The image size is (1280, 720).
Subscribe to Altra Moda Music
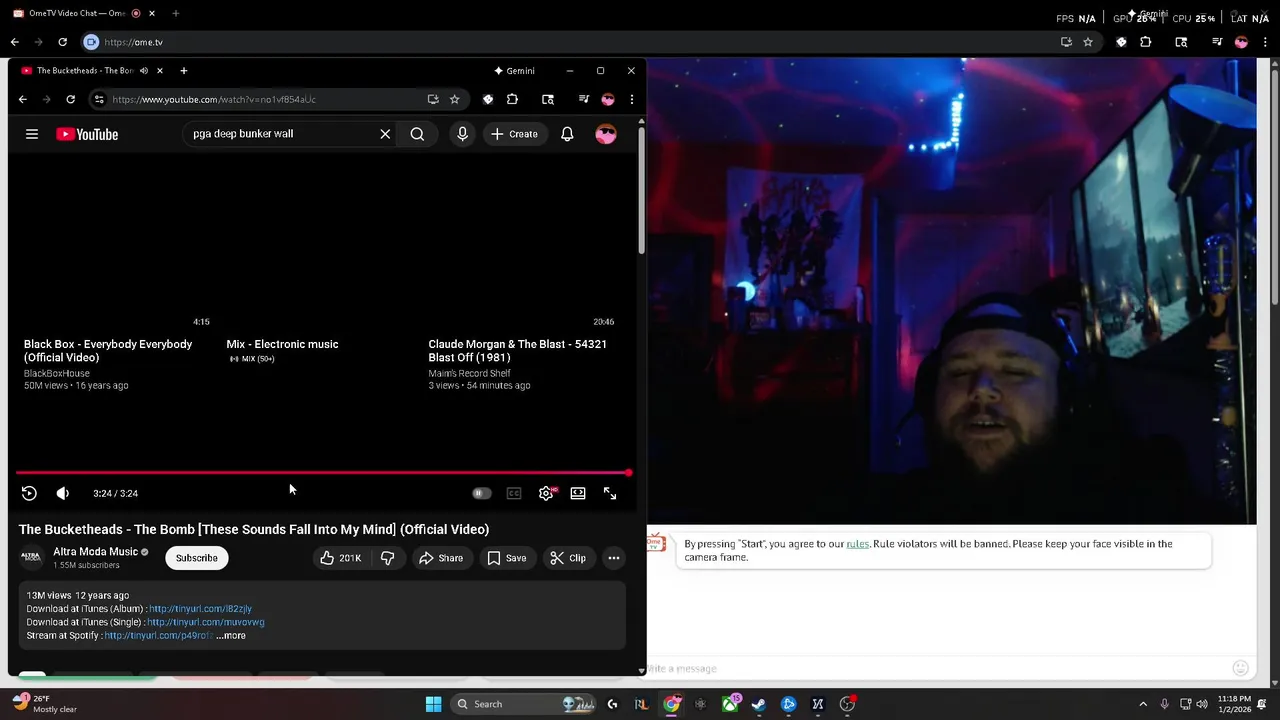pyautogui.click(x=197, y=558)
